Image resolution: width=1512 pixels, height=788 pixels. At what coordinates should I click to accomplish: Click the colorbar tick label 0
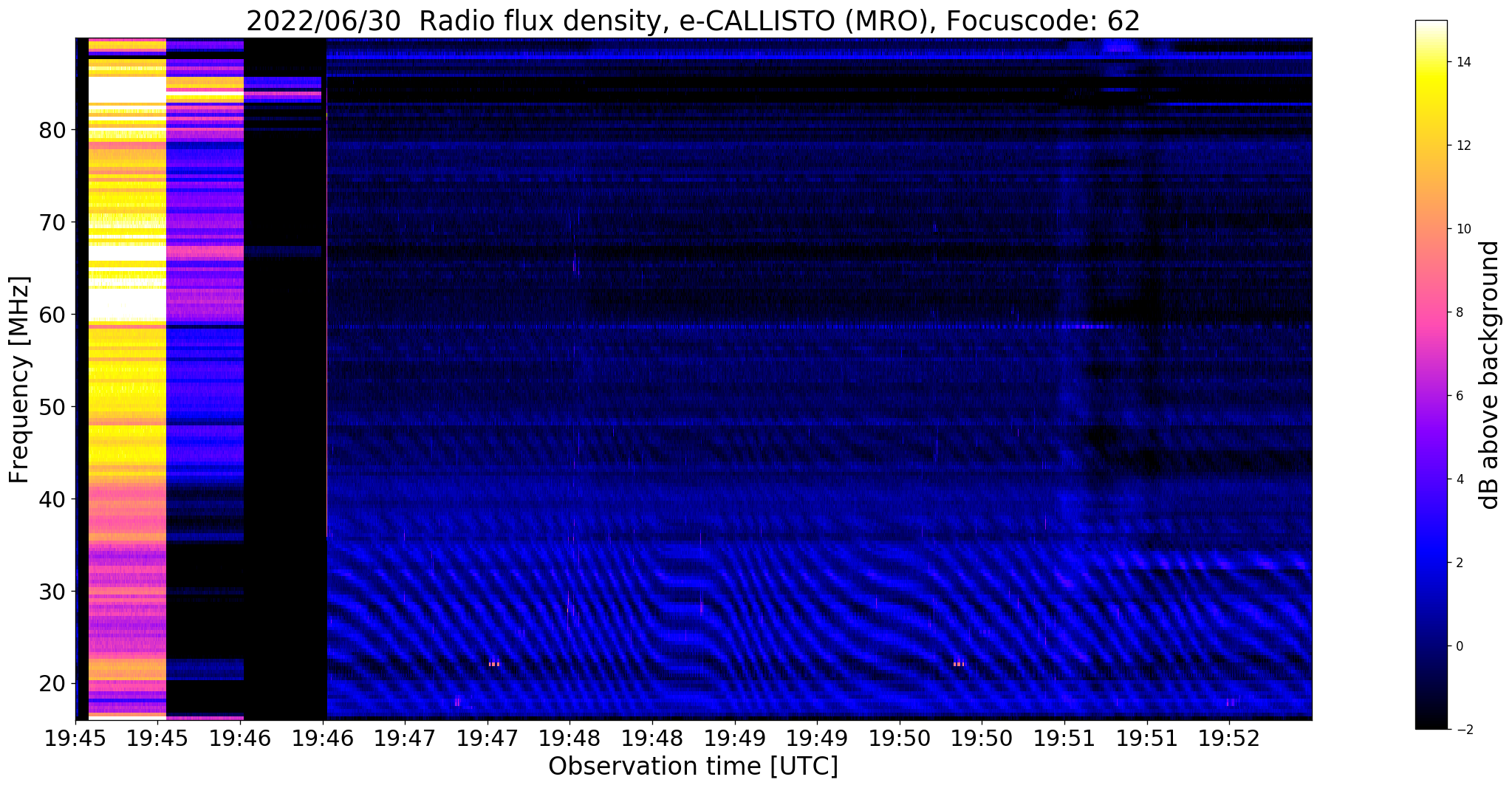pos(1458,646)
